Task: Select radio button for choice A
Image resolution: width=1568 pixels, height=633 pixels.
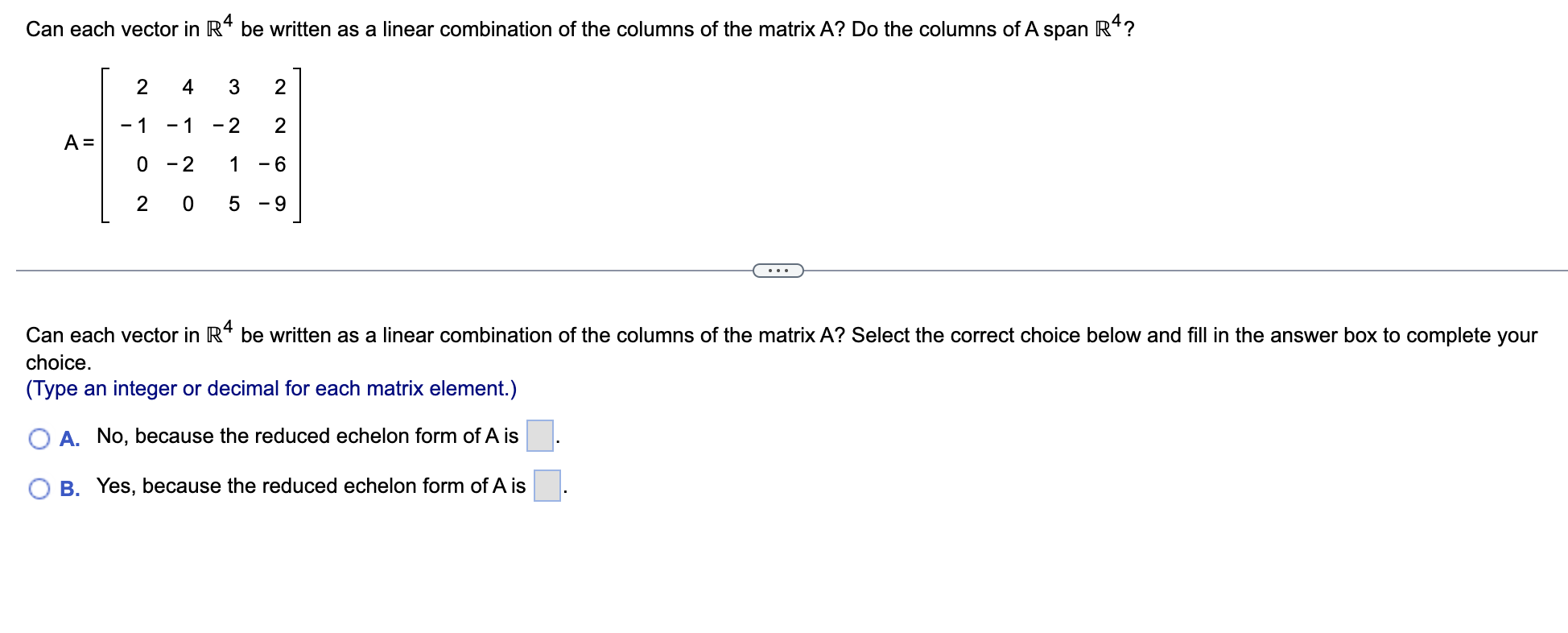Action: click(38, 437)
